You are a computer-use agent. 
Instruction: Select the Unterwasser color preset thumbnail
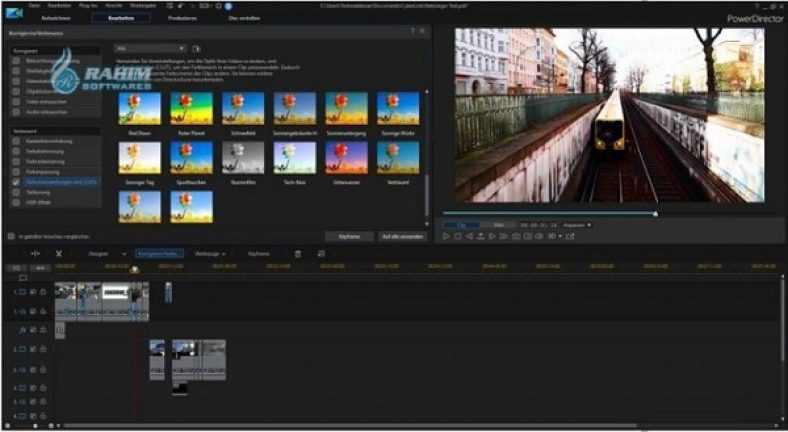tap(346, 156)
